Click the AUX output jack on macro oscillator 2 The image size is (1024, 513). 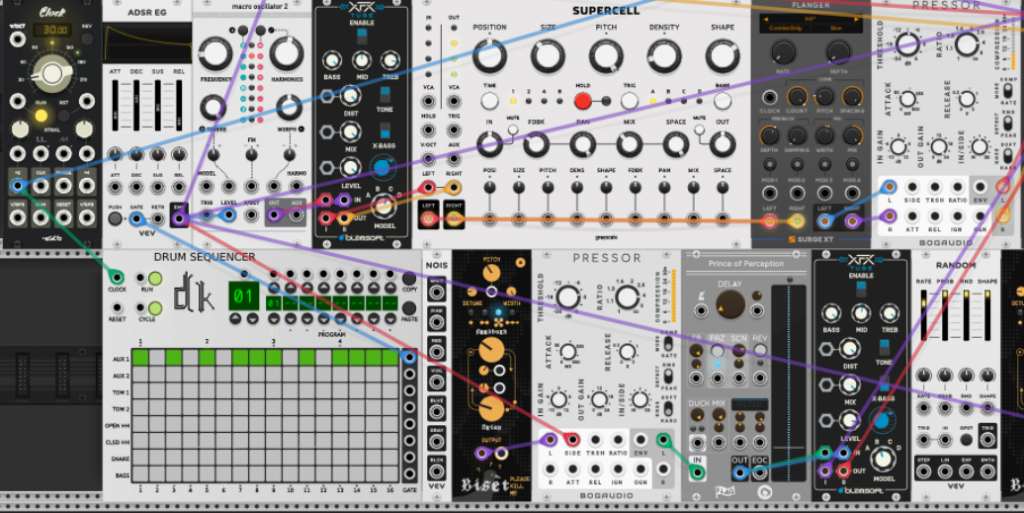pyautogui.click(x=295, y=216)
